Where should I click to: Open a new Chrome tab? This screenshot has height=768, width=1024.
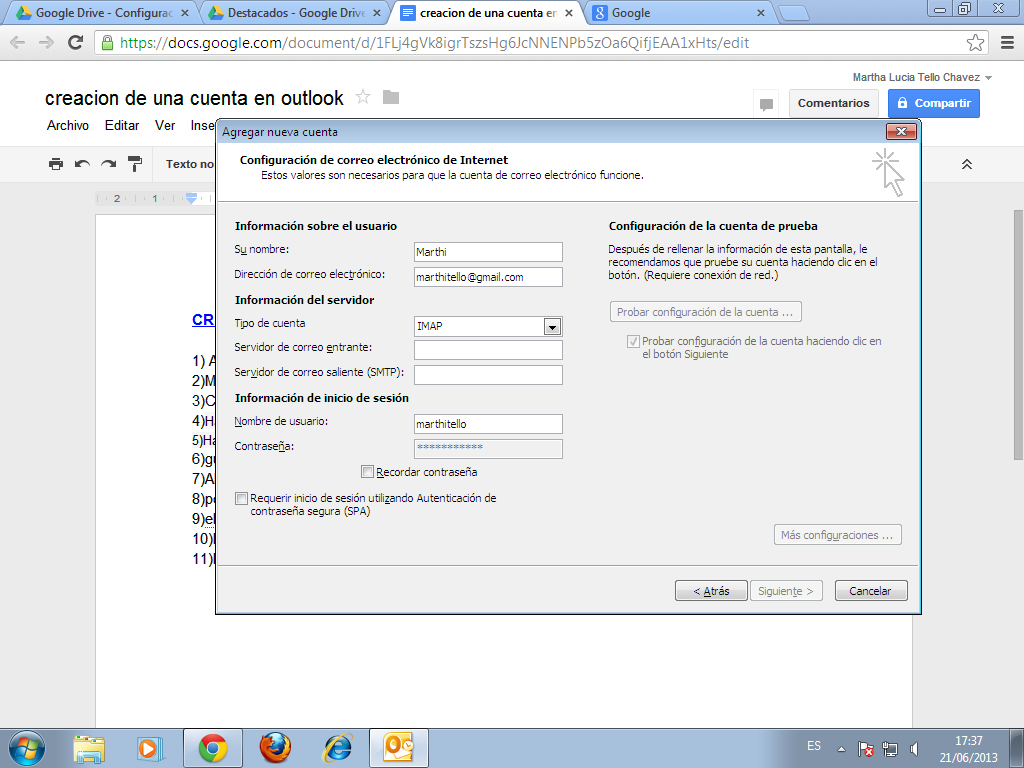tap(794, 13)
